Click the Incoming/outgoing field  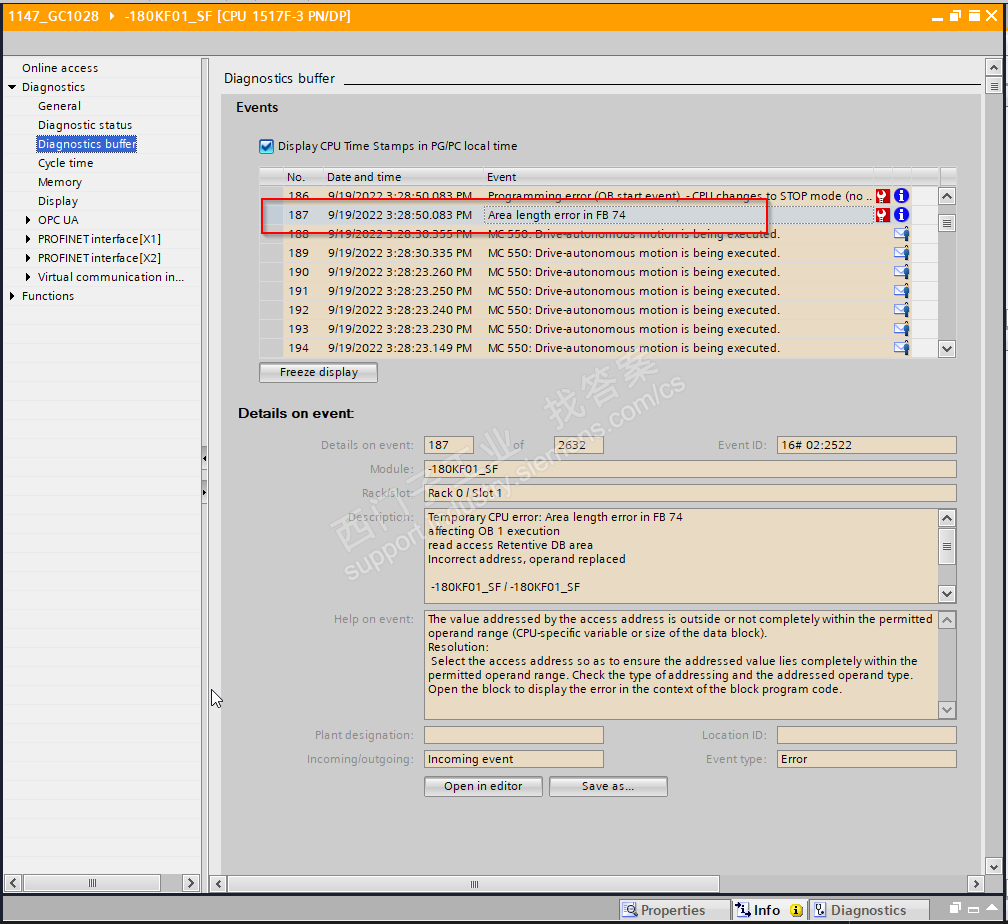[514, 759]
